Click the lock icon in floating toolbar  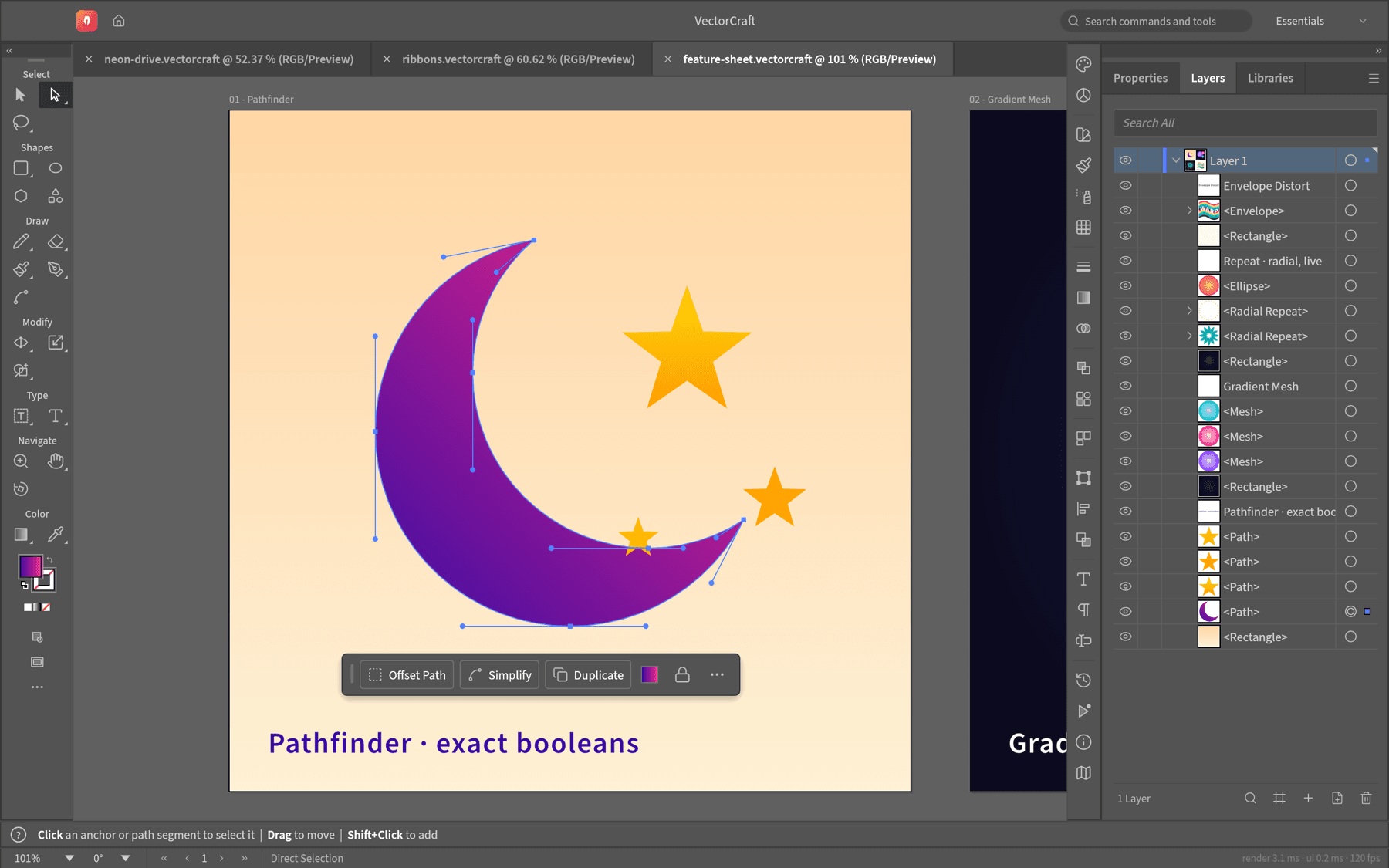tap(682, 675)
